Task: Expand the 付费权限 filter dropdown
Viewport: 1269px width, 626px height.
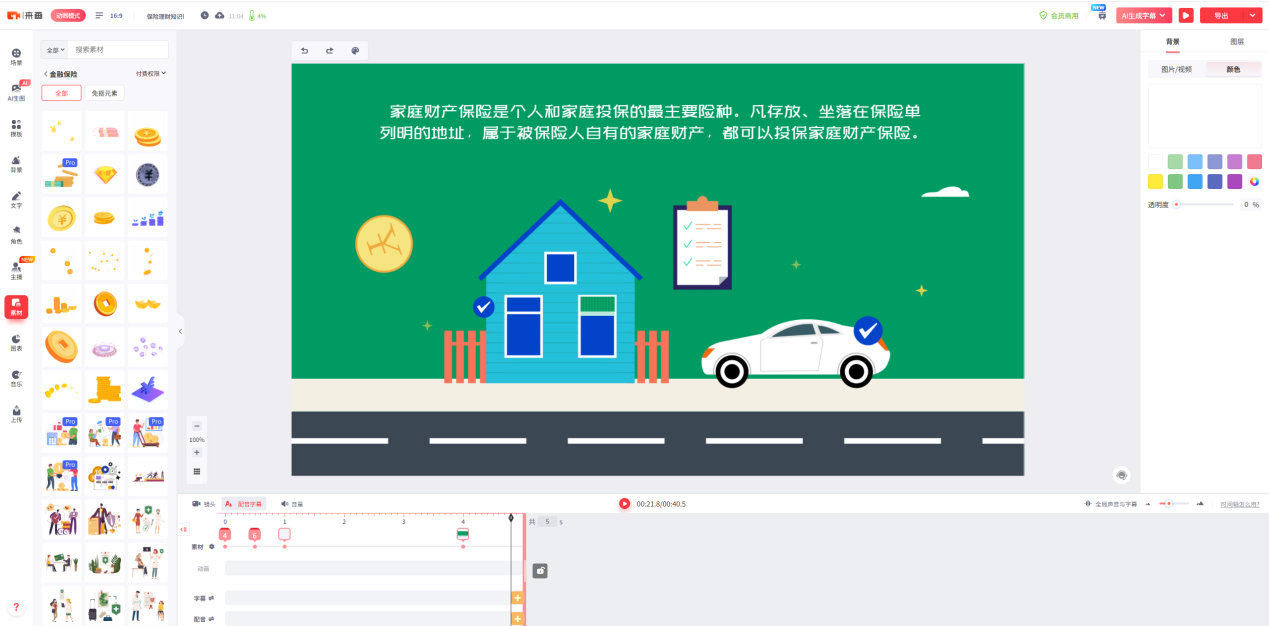Action: pyautogui.click(x=151, y=74)
